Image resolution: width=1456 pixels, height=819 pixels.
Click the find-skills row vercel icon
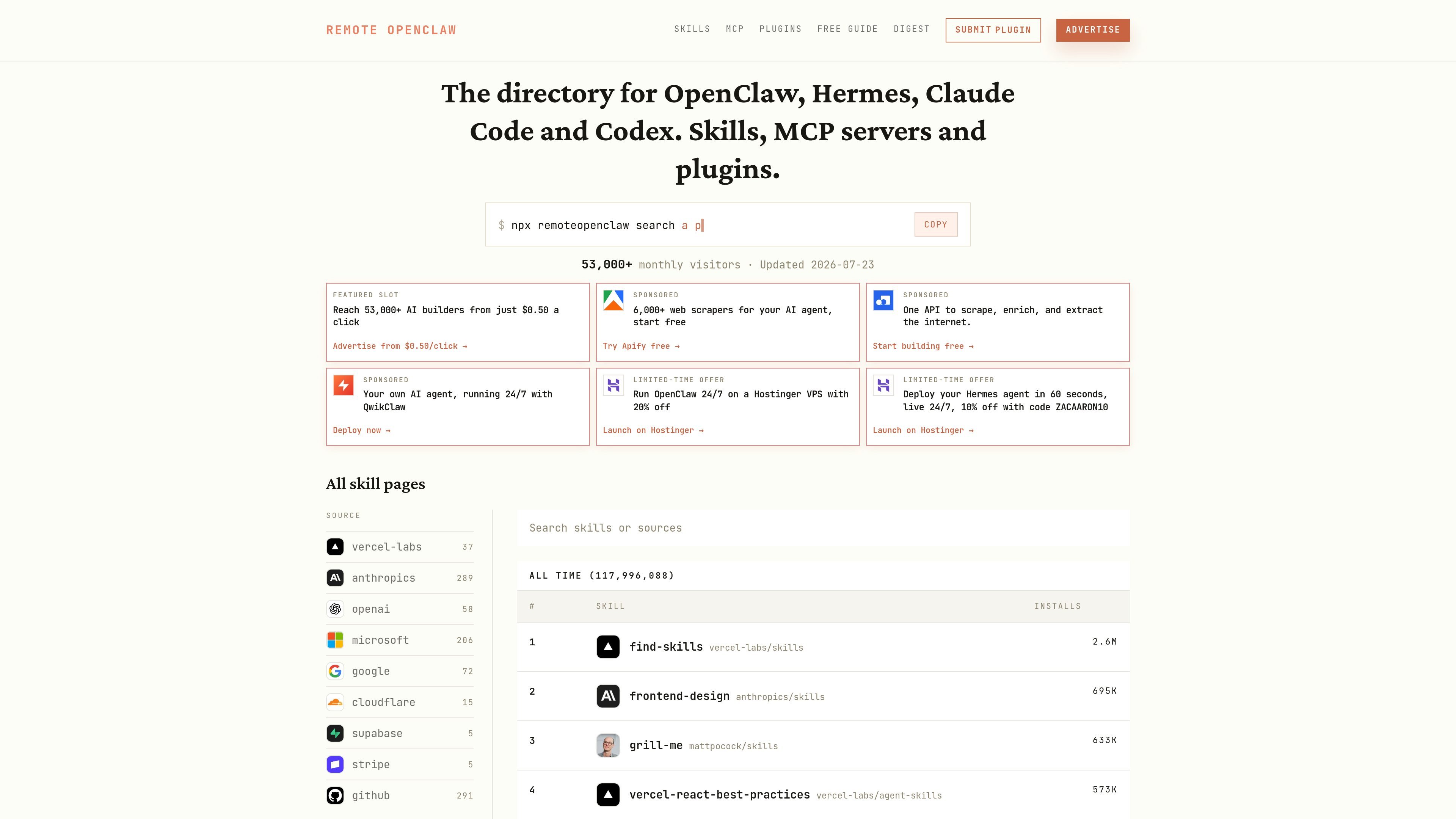[x=608, y=646]
